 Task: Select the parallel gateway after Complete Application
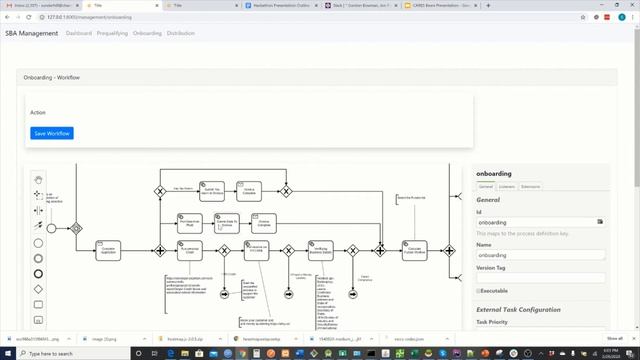[x=160, y=251]
